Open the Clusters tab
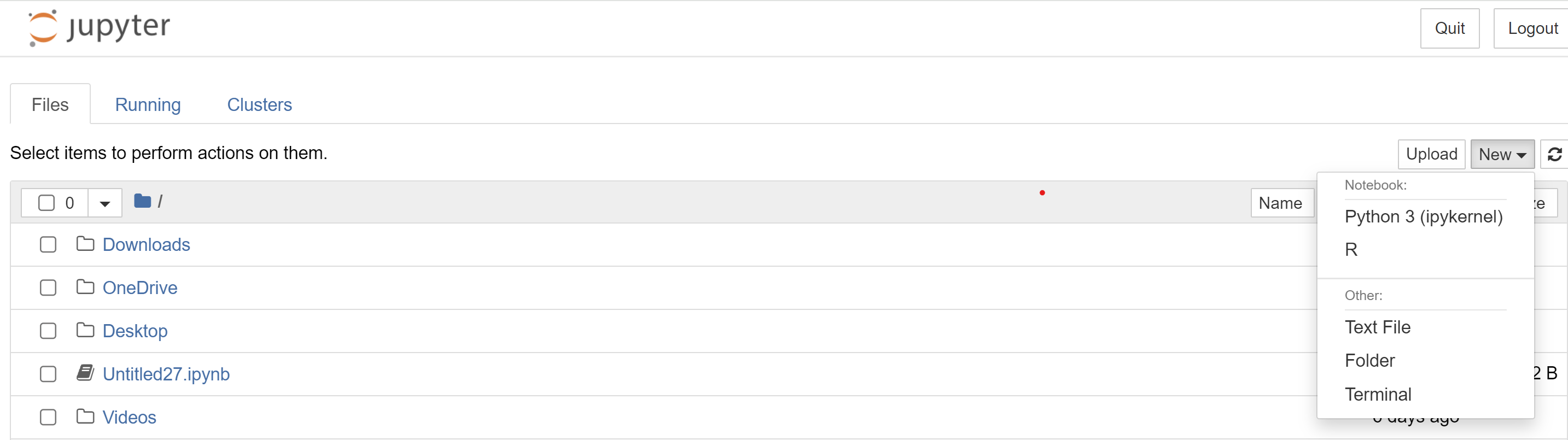This screenshot has height=440, width=1568. pyautogui.click(x=259, y=105)
